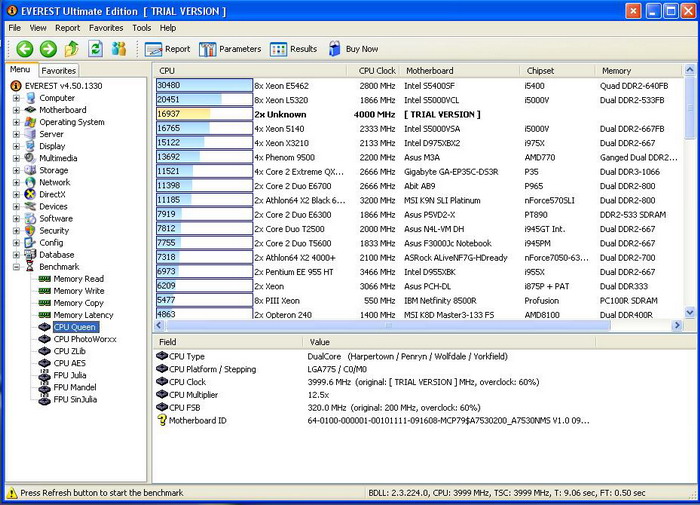
Task: Click the green Forward arrow icon
Action: click(48, 49)
